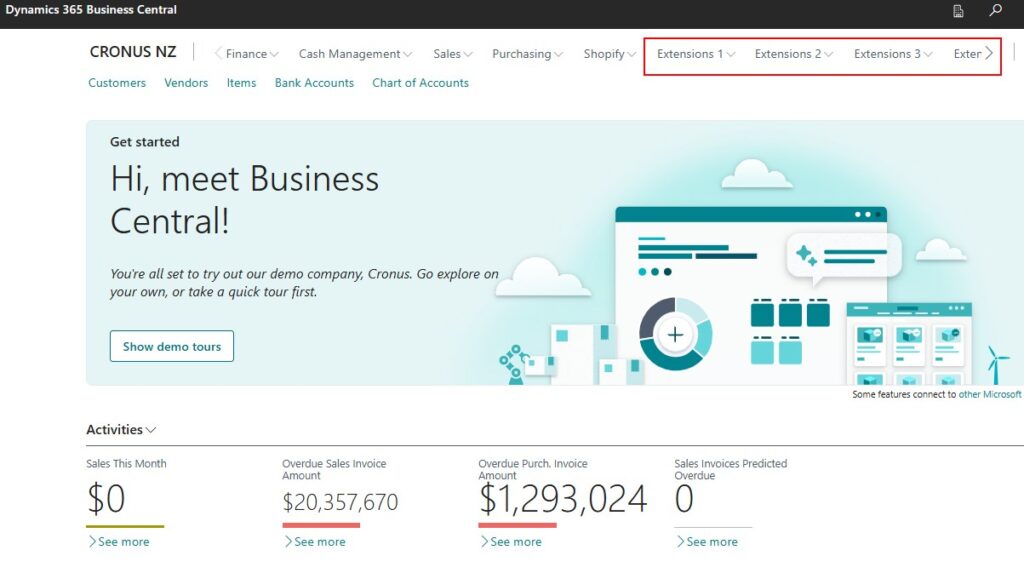Open the Overdue Purch. Invoice Amount tile
Image resolution: width=1024 pixels, height=573 pixels.
coord(562,498)
